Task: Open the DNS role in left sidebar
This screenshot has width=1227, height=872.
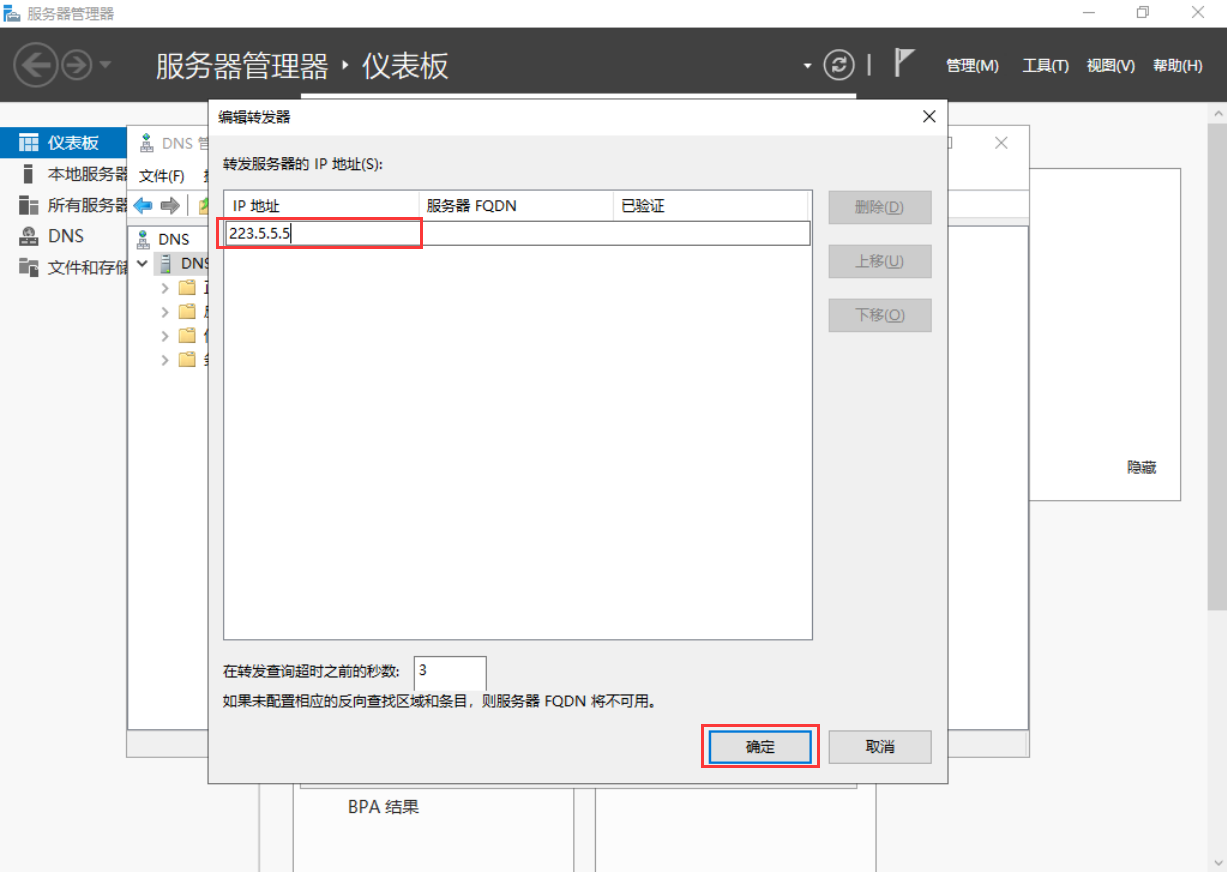Action: click(66, 236)
